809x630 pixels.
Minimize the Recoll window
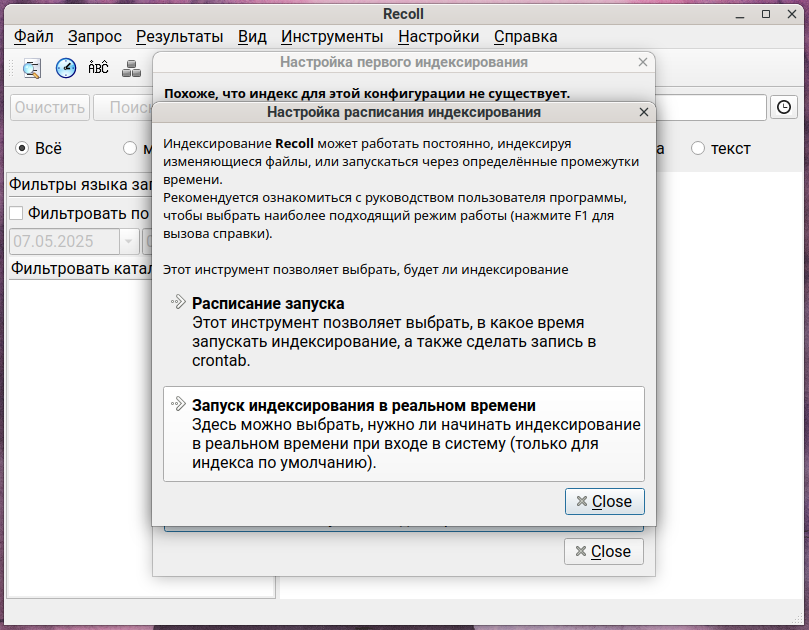coord(740,14)
